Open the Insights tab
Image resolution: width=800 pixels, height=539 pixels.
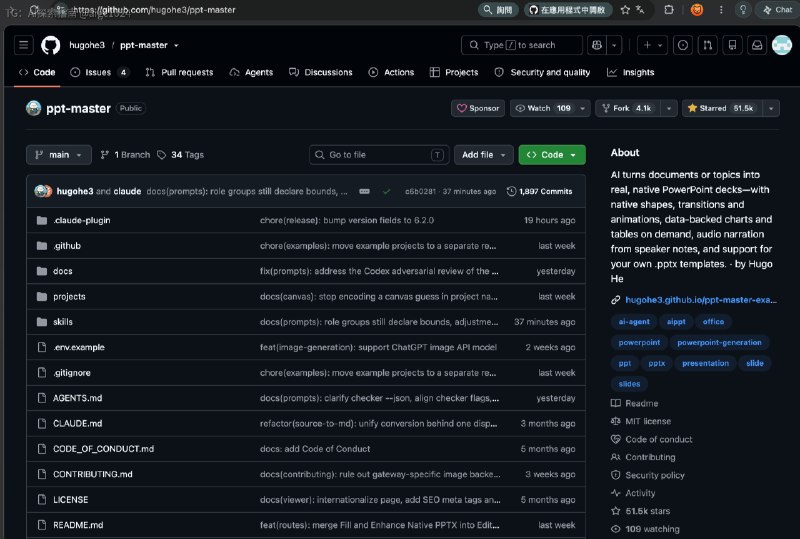click(631, 72)
